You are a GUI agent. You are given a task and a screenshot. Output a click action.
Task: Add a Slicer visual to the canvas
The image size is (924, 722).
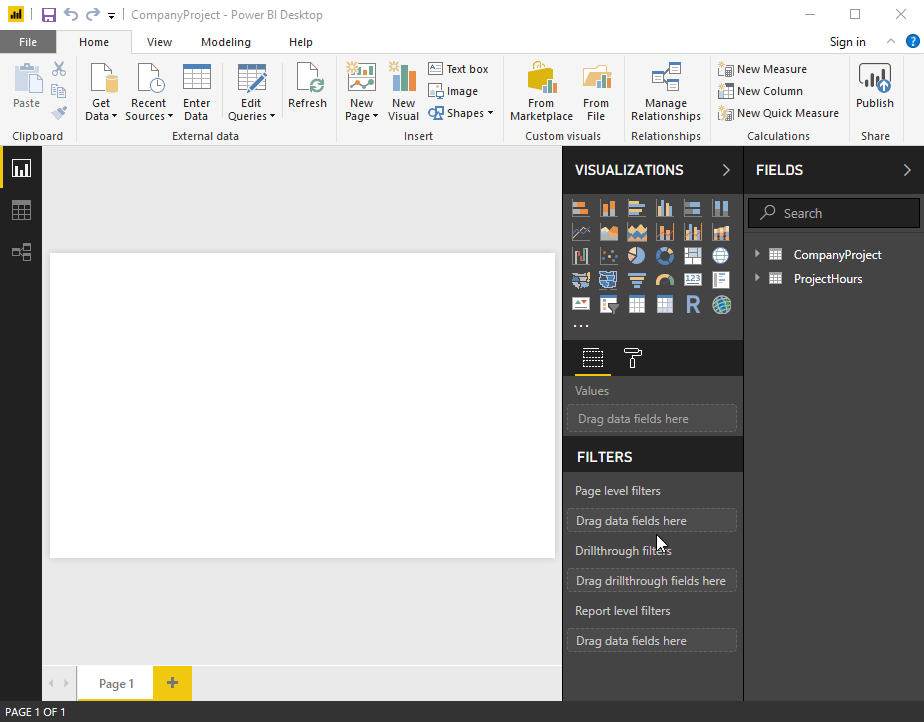pyautogui.click(x=609, y=304)
